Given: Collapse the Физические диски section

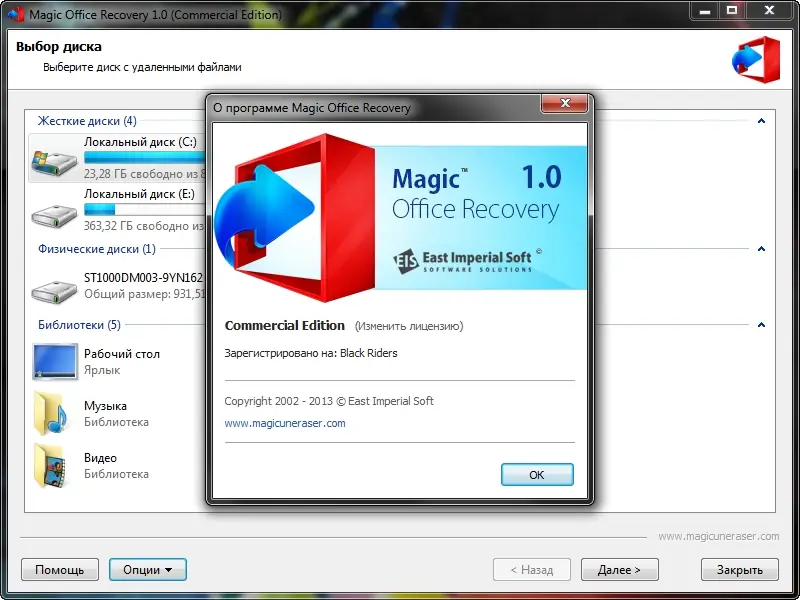Looking at the screenshot, I should click(x=761, y=249).
